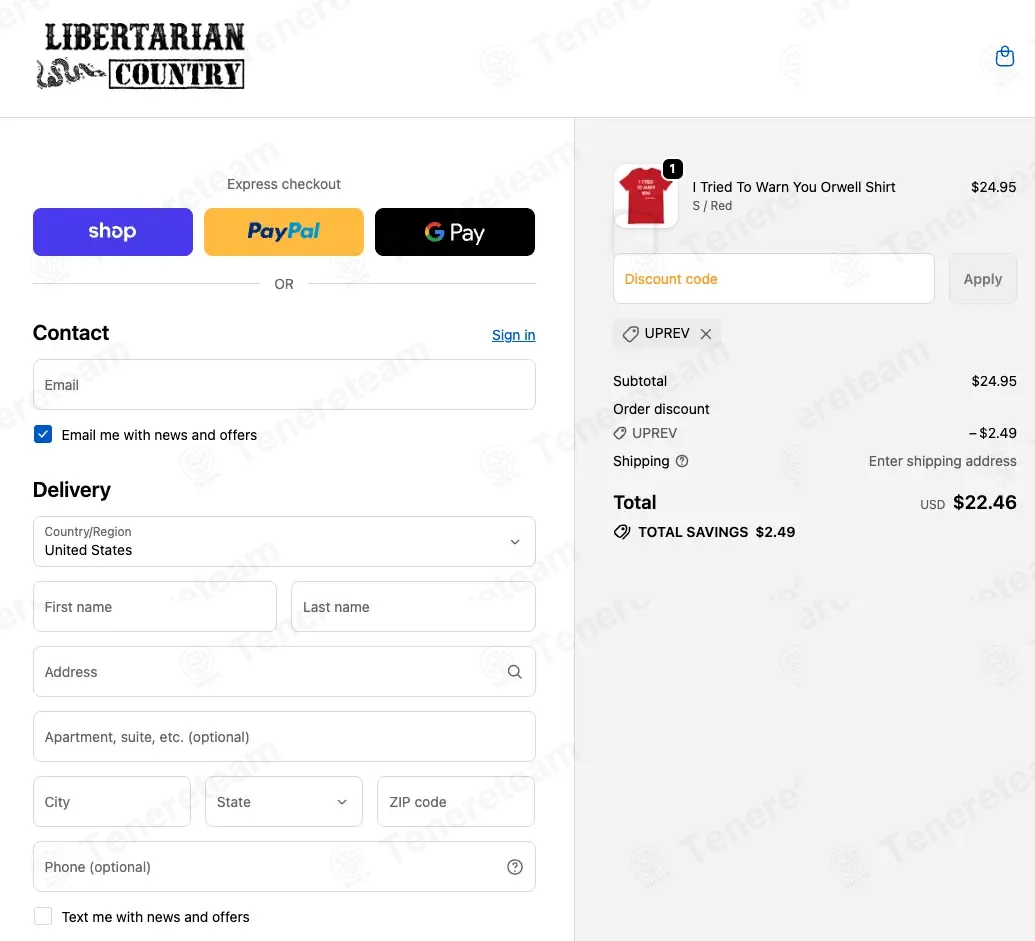Choose PayPal express checkout
Screen dimensions: 1035x941
coord(284,232)
